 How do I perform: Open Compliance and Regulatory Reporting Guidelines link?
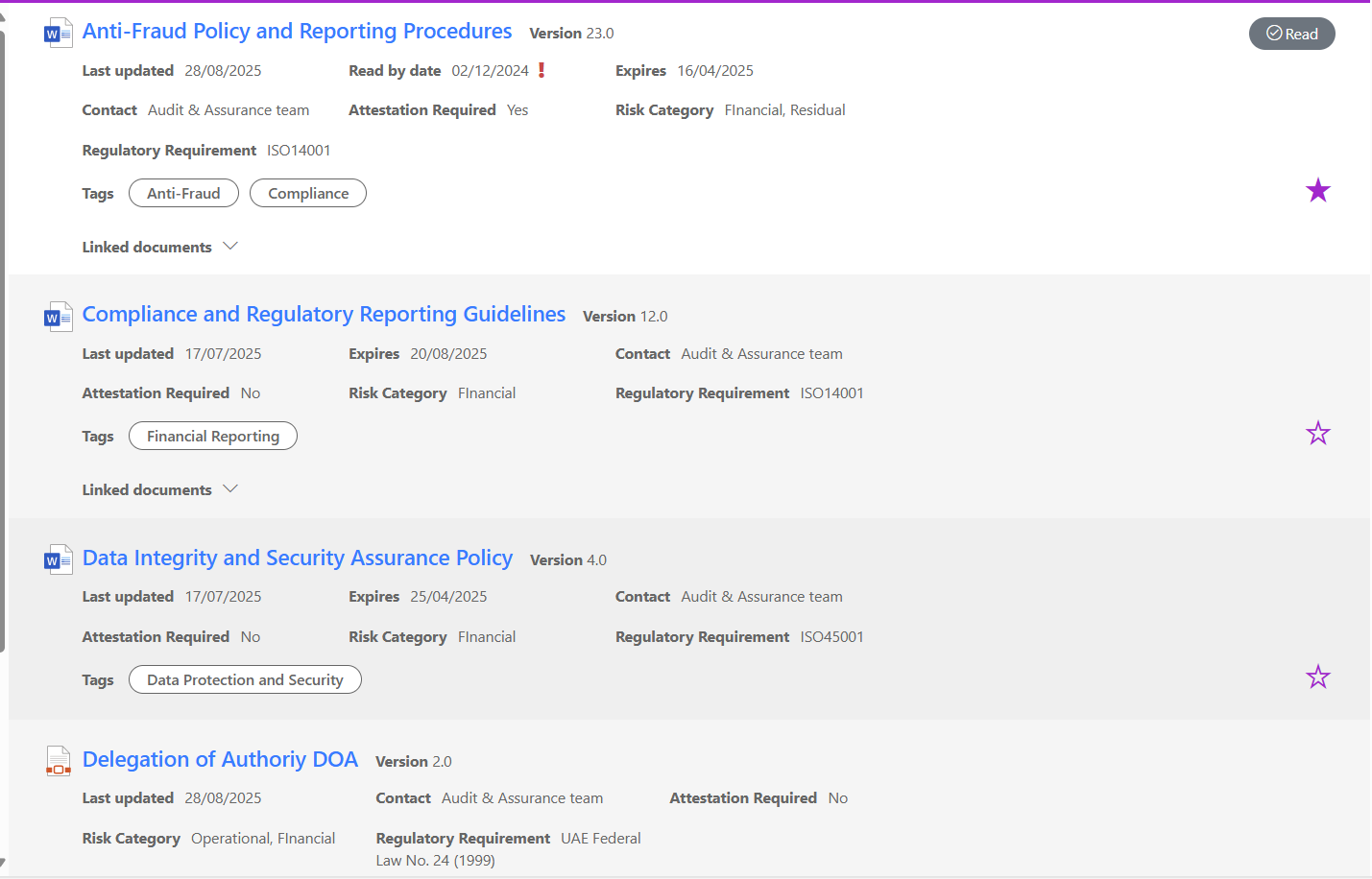(324, 315)
